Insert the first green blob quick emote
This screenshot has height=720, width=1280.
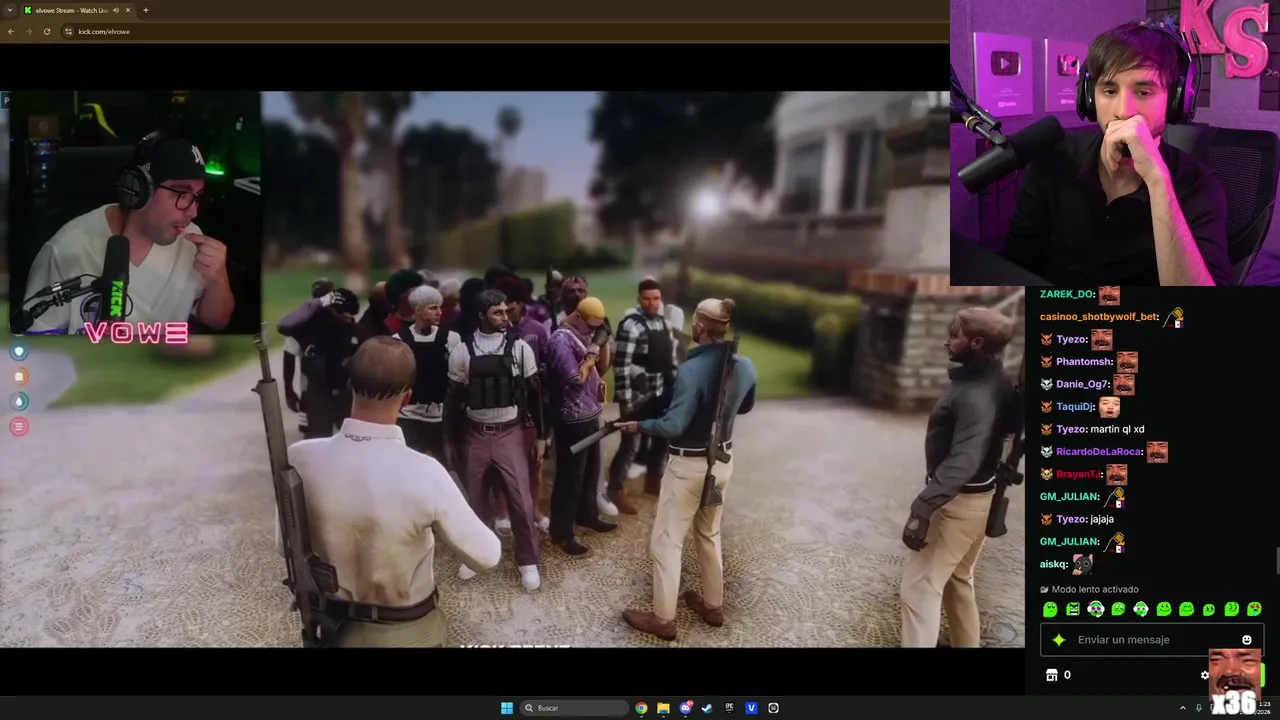click(1050, 609)
